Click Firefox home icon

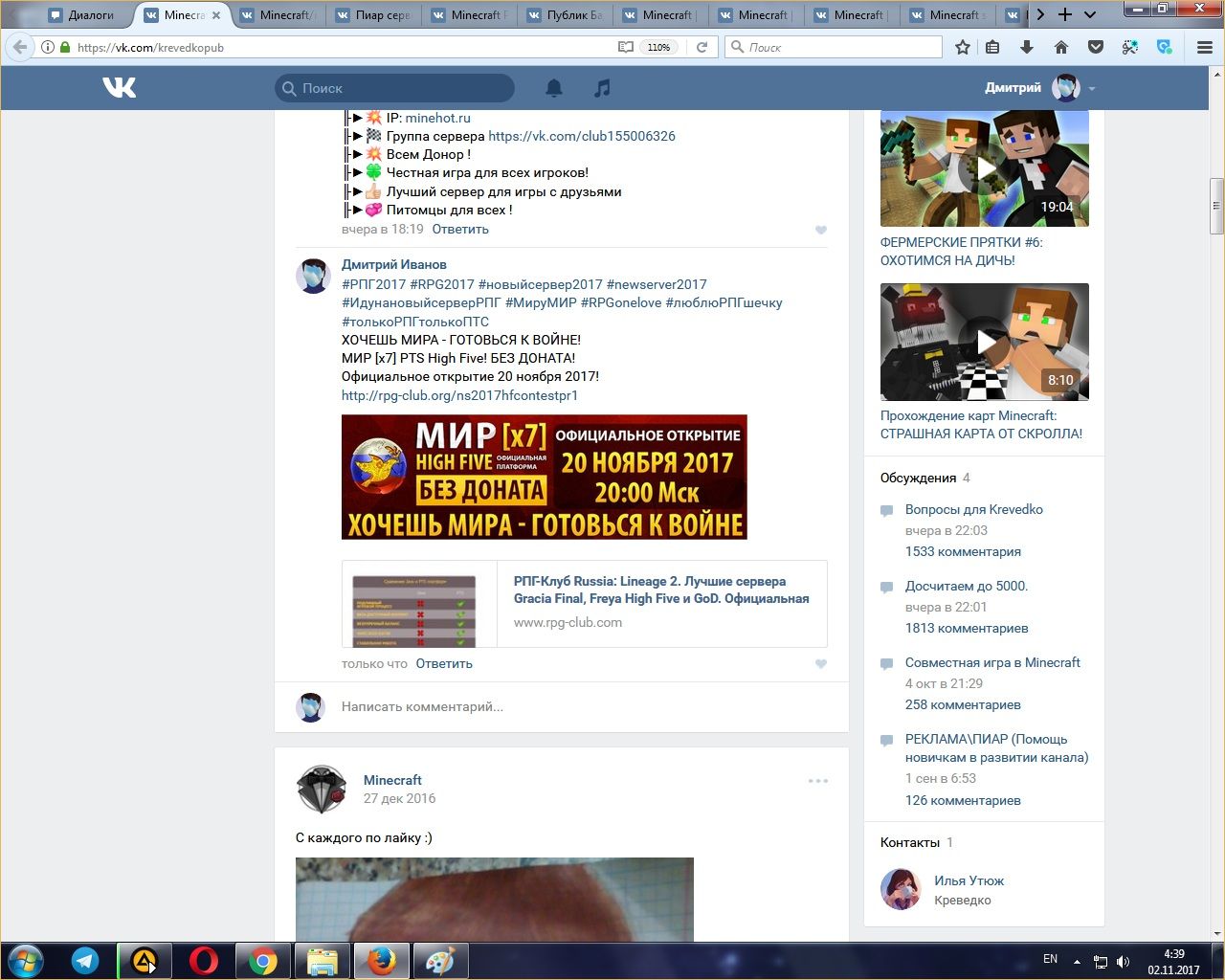(x=1061, y=47)
